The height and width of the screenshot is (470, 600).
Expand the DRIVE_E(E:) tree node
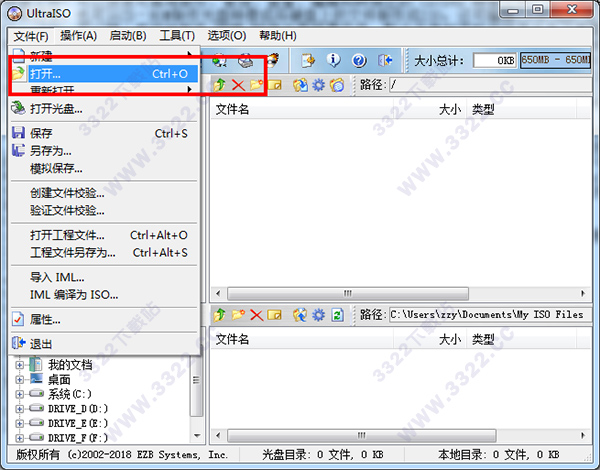tap(20, 423)
